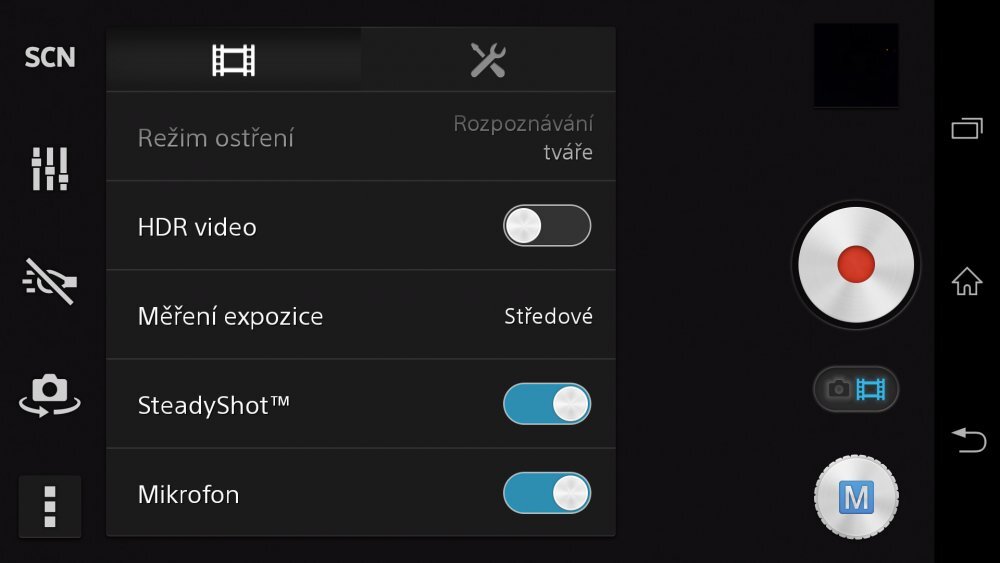Disable the Mikrofon switch

pos(547,493)
